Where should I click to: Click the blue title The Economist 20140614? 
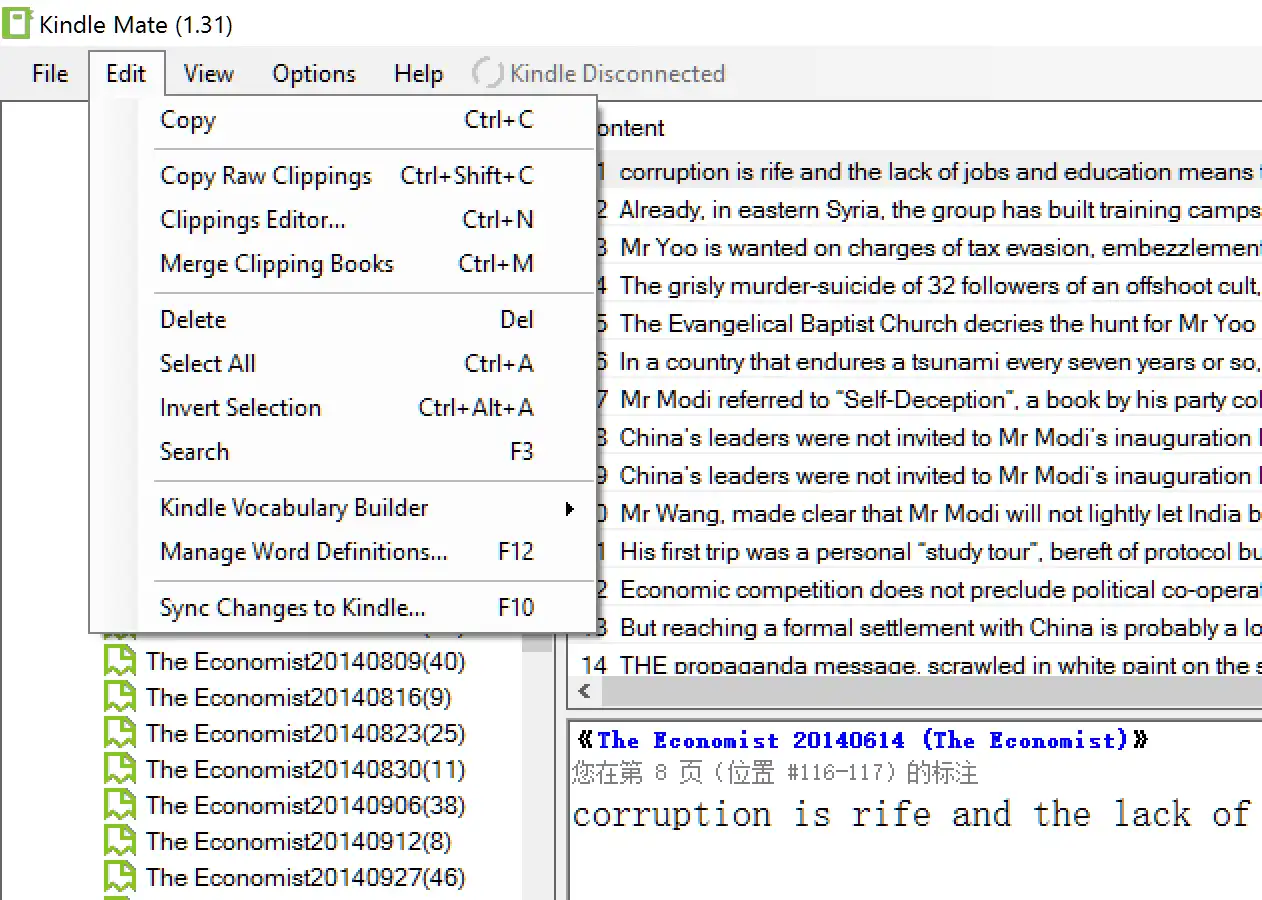click(x=863, y=741)
